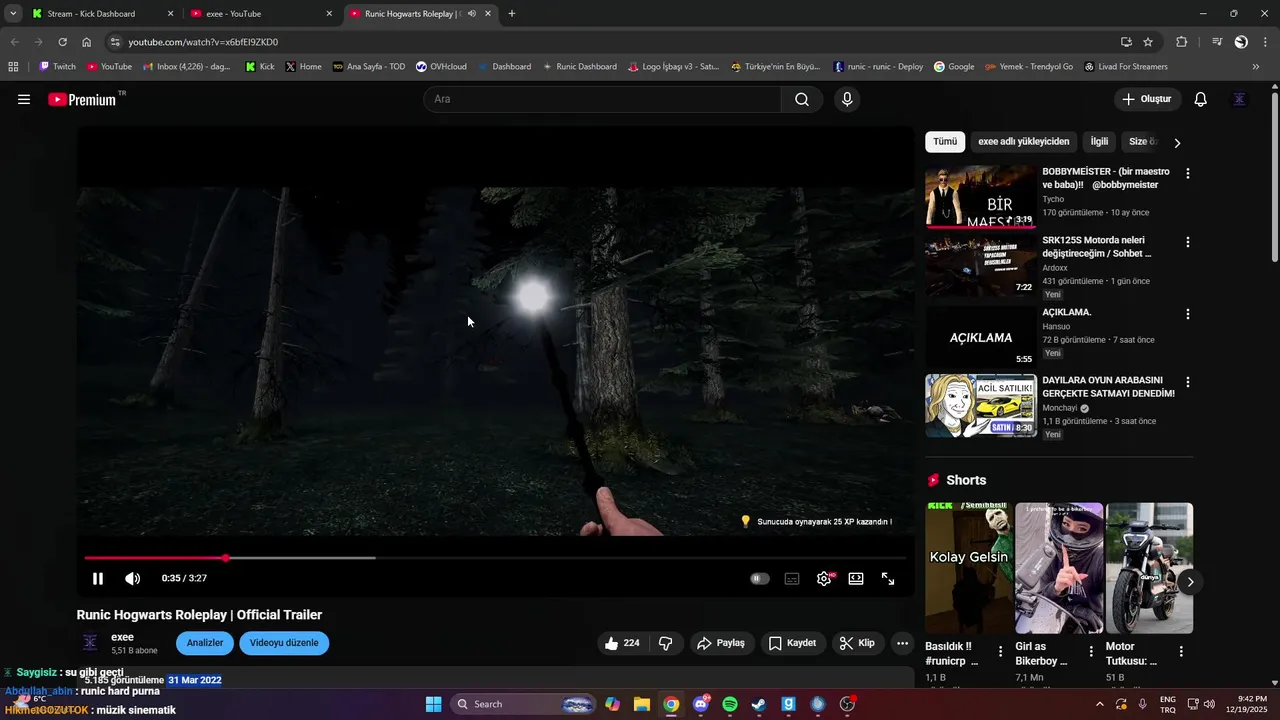Screen dimensions: 1280x720
Task: Click the address bar URL
Action: [203, 42]
